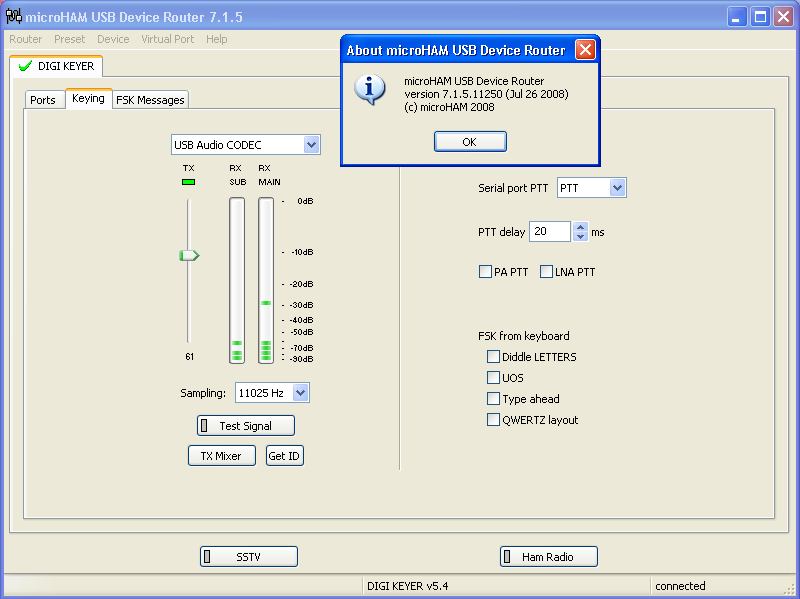Open the Router menu

coord(26,39)
